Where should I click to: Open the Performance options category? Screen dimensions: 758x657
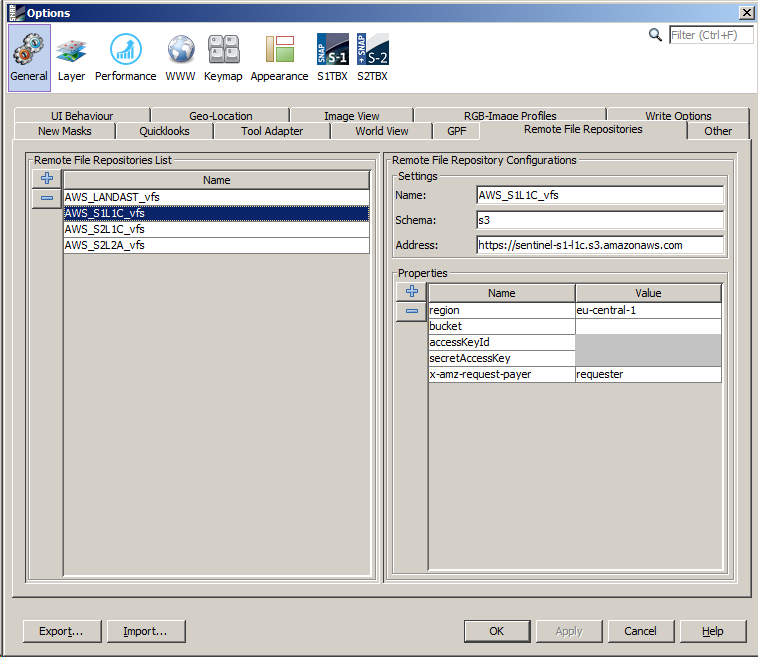[125, 58]
